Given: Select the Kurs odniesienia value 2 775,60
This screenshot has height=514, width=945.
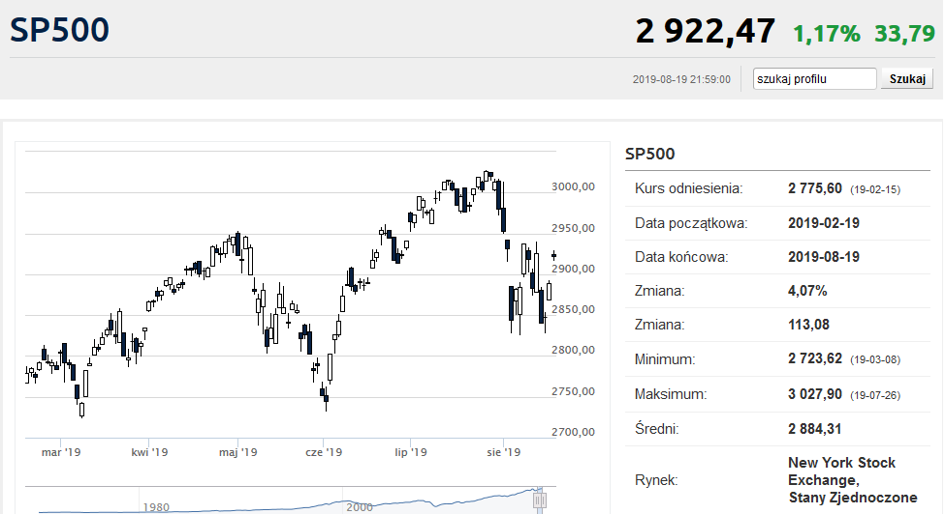Looking at the screenshot, I should [x=814, y=188].
